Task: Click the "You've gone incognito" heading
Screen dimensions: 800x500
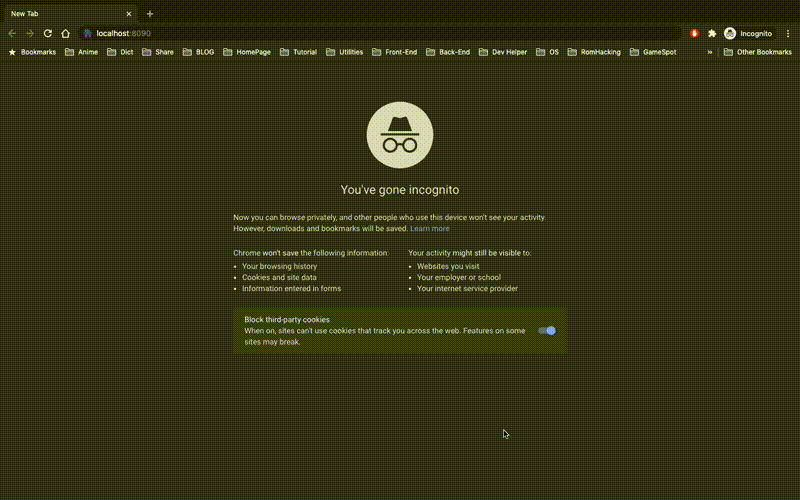Action: 399,190
